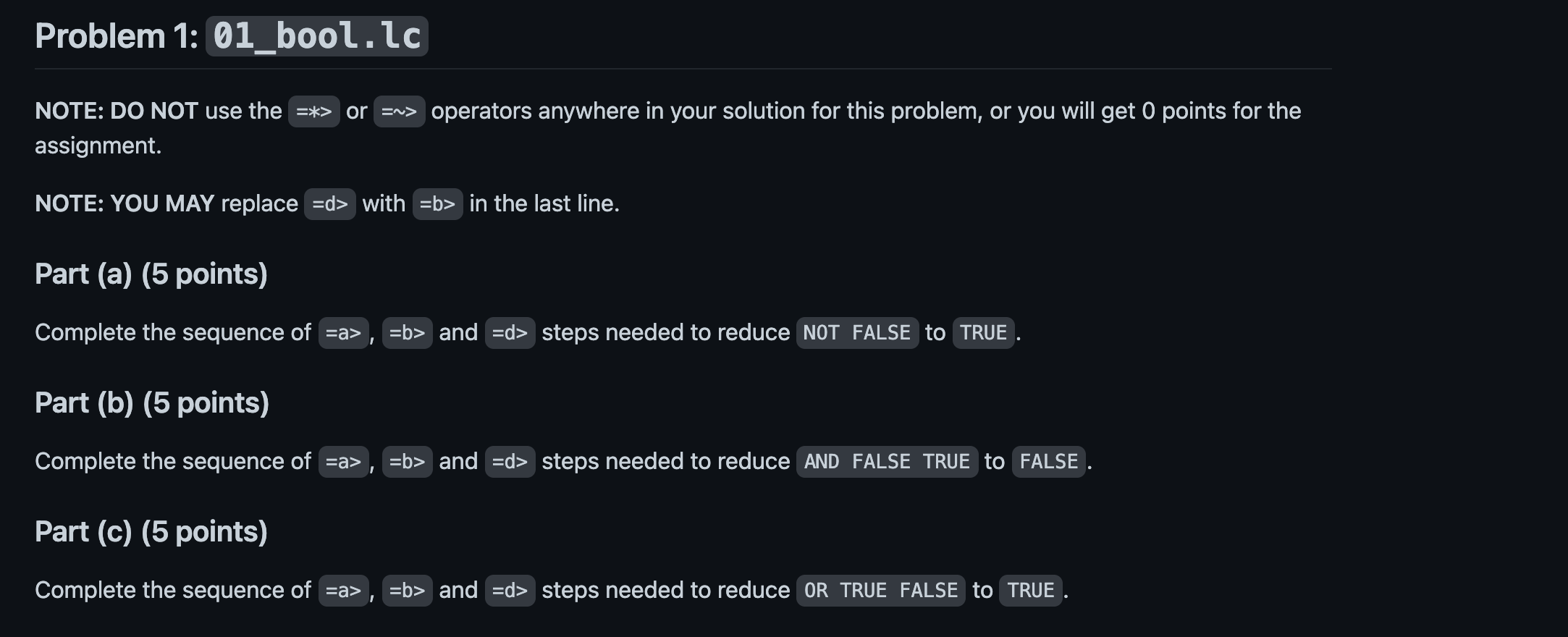Click the FALSE result code in Part (b)

click(x=1049, y=462)
